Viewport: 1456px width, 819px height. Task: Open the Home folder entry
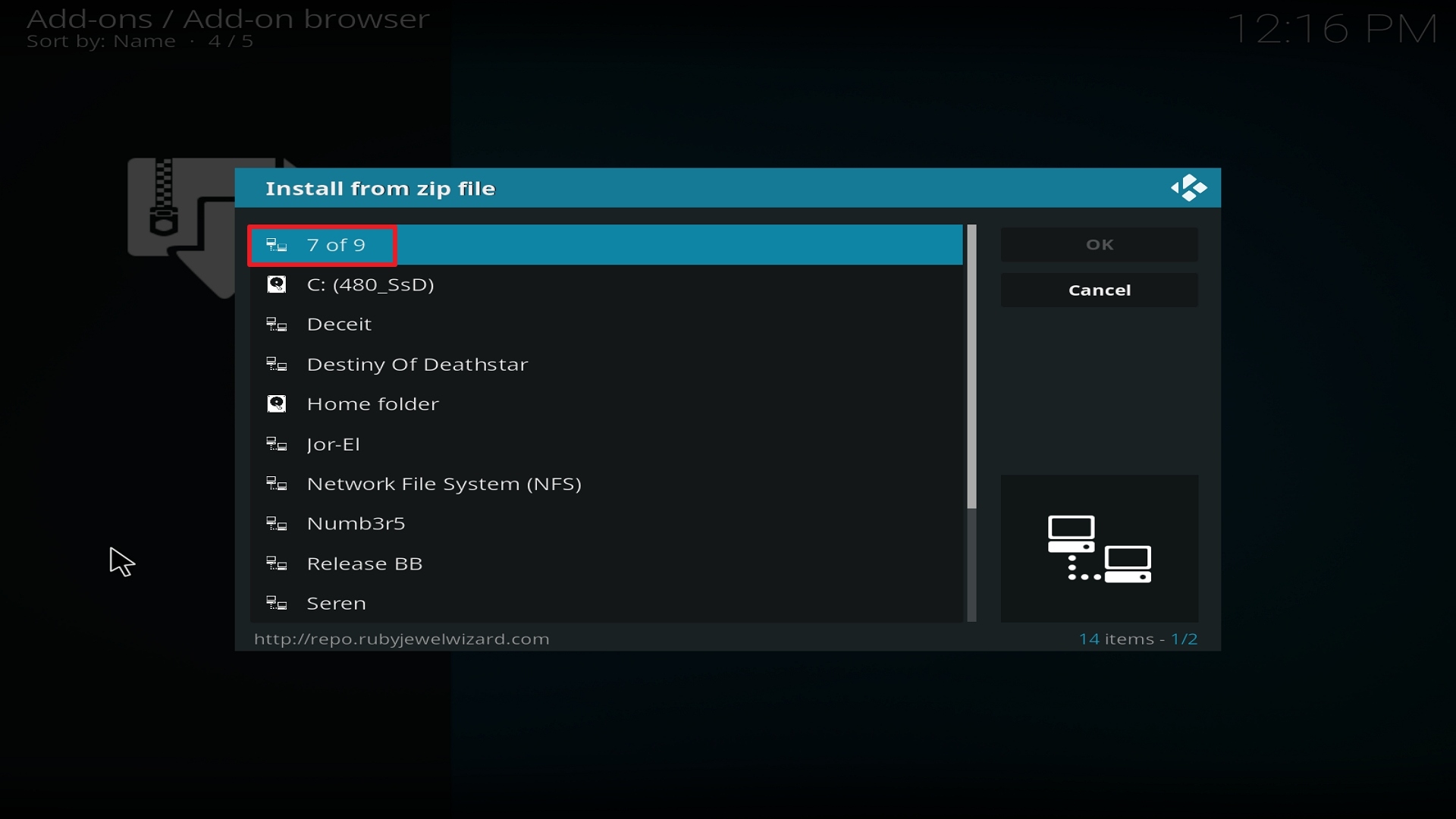tap(607, 404)
